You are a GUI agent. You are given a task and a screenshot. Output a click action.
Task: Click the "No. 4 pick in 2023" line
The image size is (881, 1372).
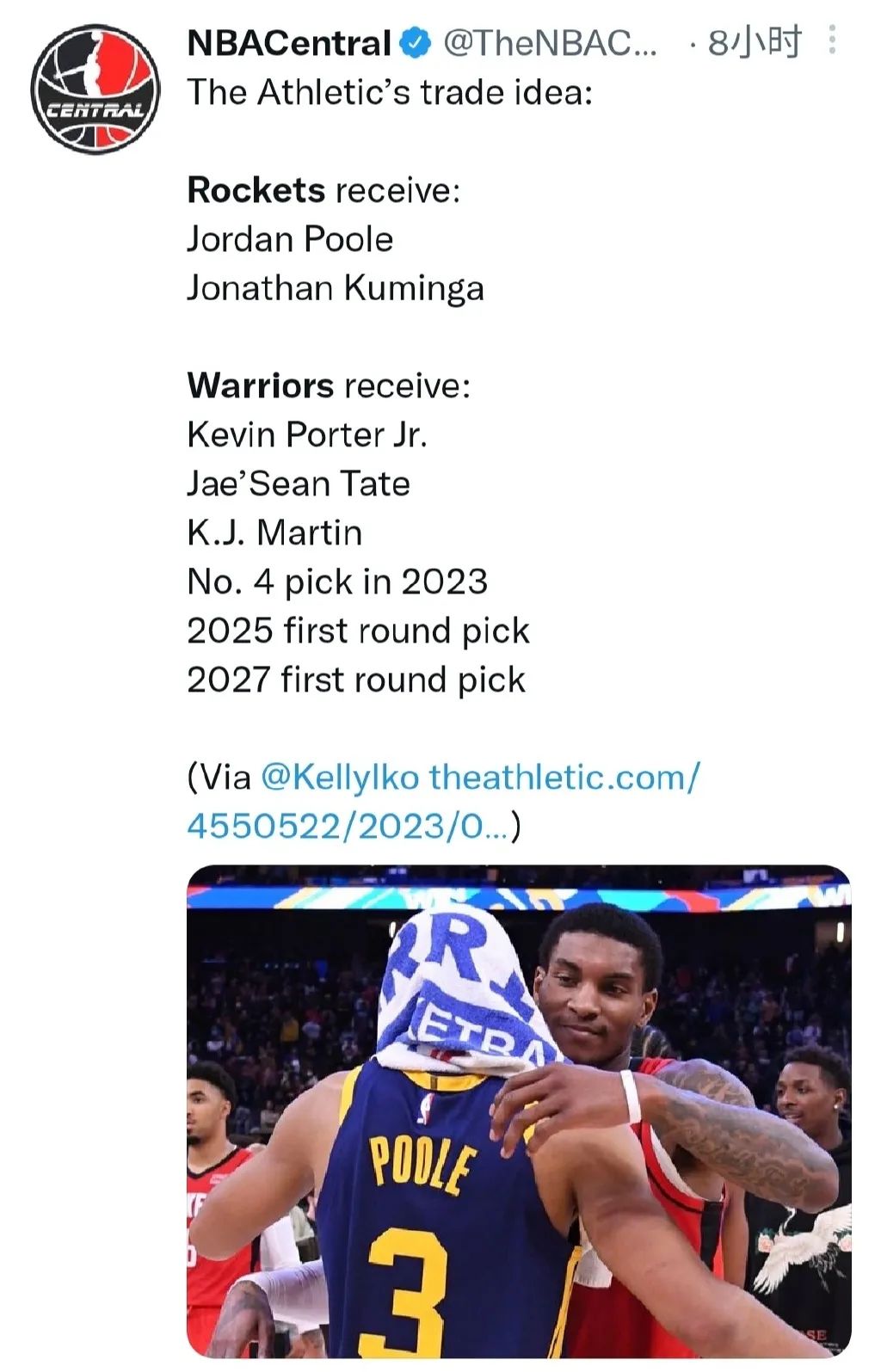click(337, 581)
